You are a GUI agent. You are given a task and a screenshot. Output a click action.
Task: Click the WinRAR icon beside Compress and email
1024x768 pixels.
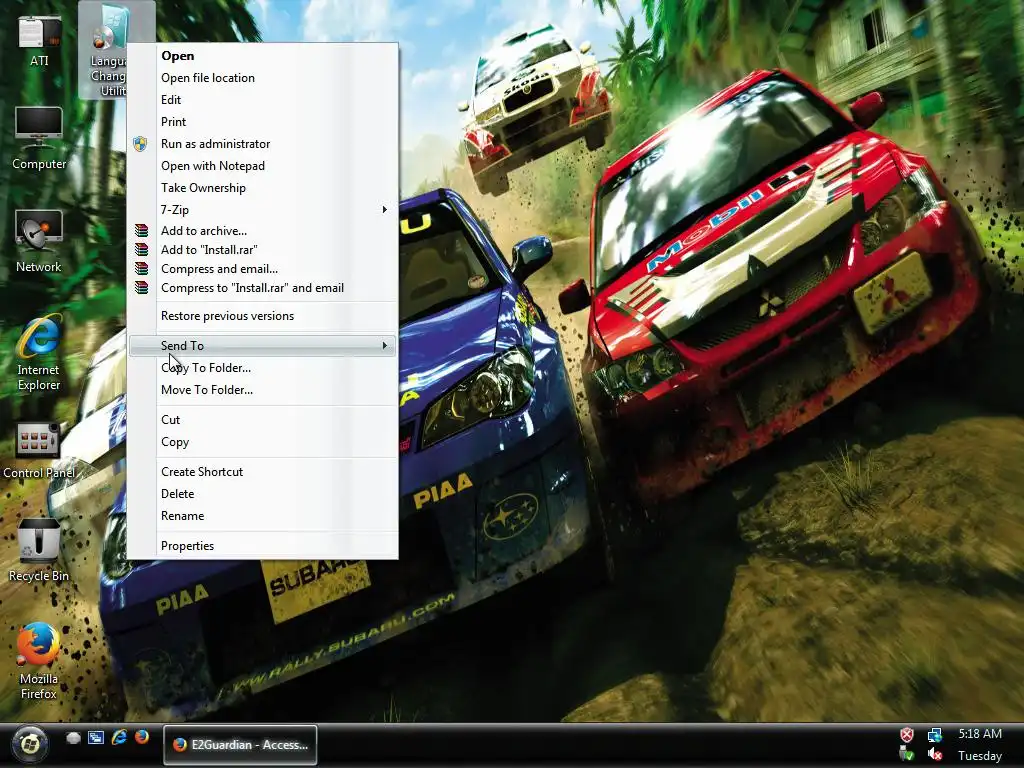[x=141, y=268]
